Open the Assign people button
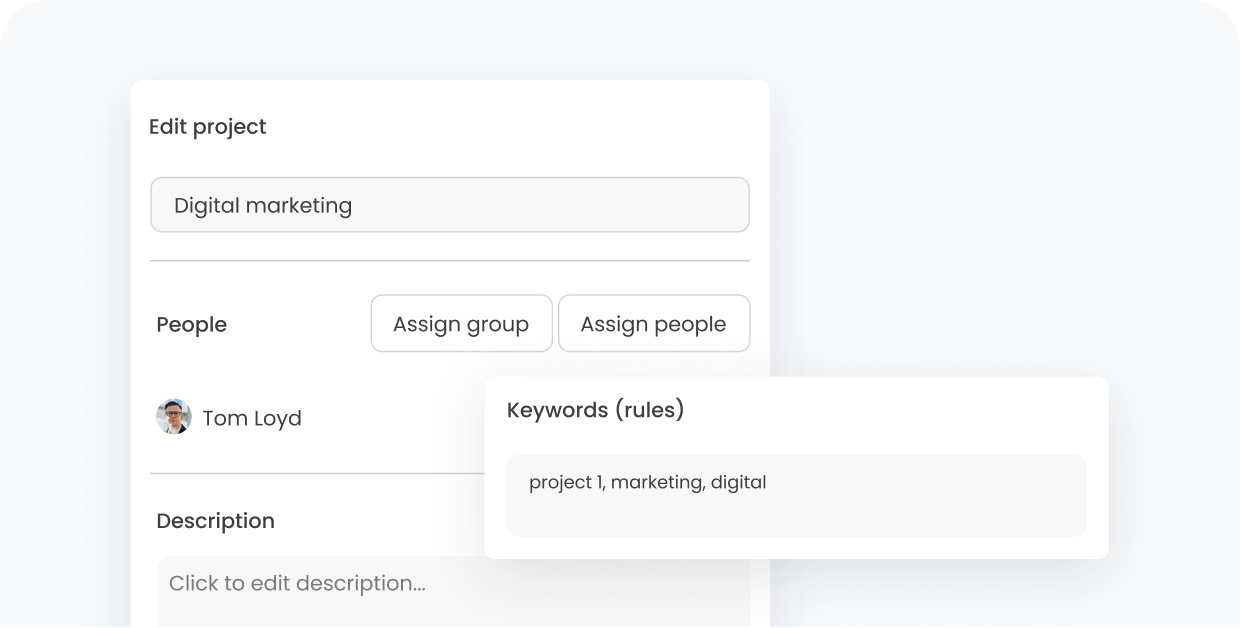The height and width of the screenshot is (628, 1240). 653,324
